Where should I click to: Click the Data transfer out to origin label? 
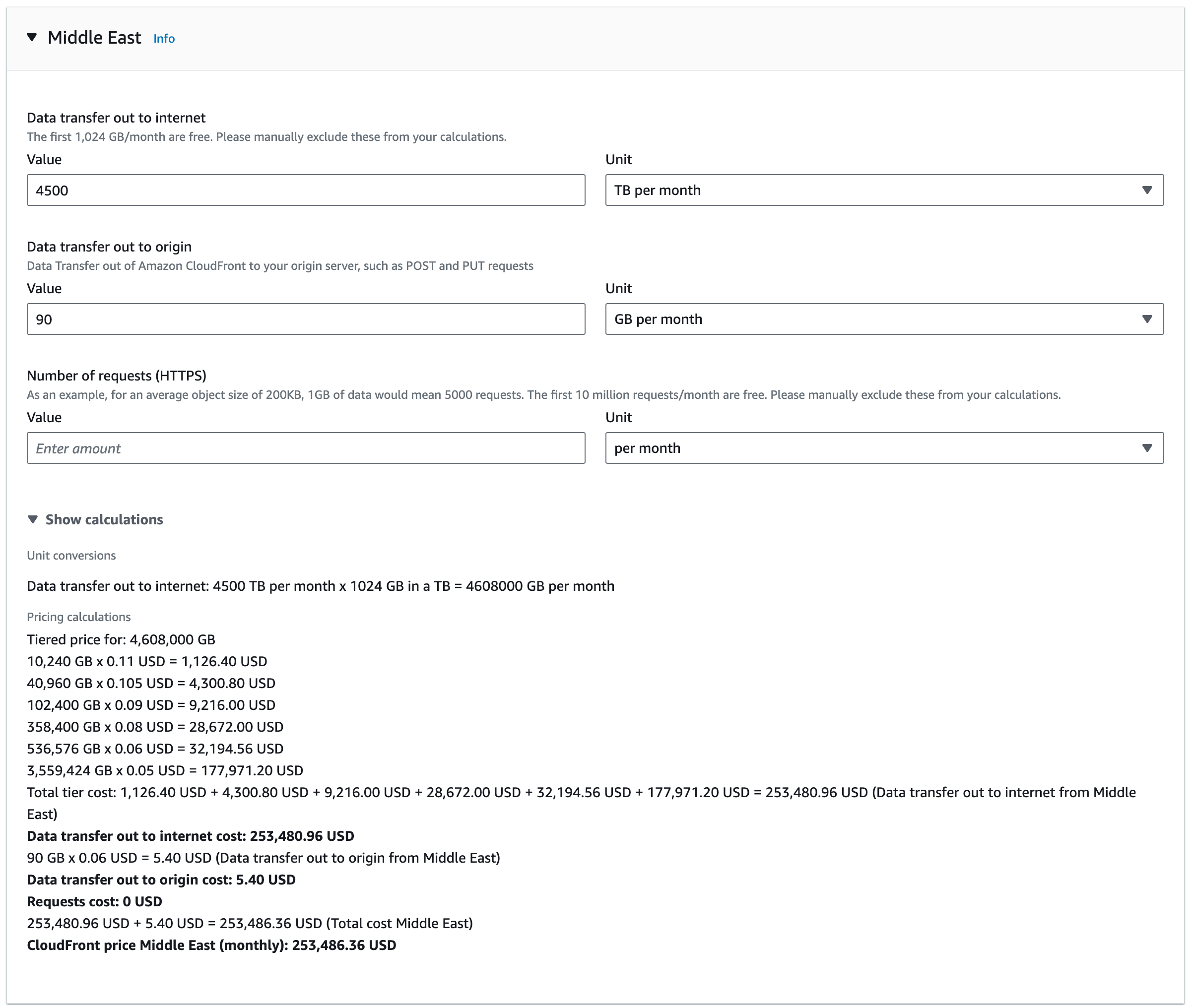(x=109, y=247)
